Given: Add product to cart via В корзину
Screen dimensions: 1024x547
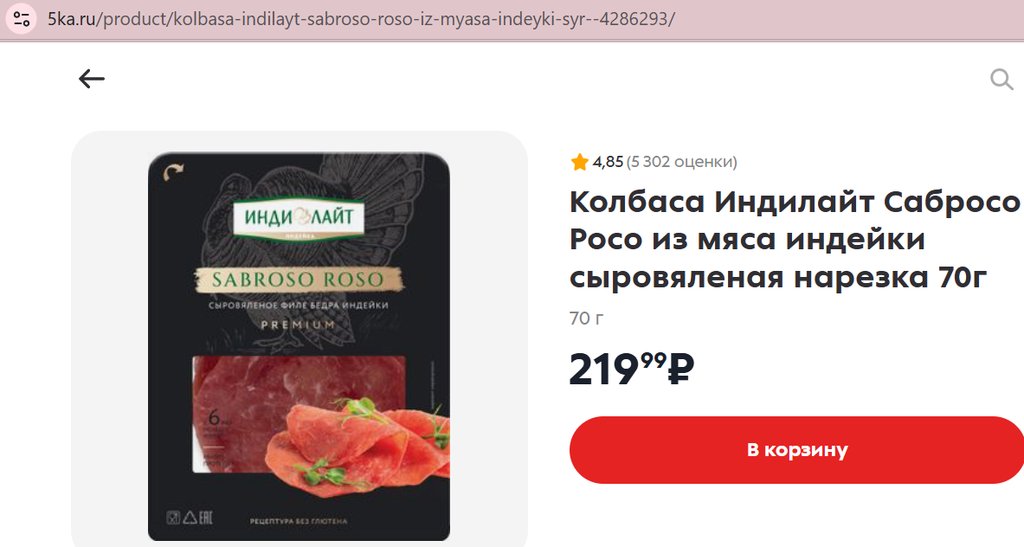Looking at the screenshot, I should click(x=797, y=450).
